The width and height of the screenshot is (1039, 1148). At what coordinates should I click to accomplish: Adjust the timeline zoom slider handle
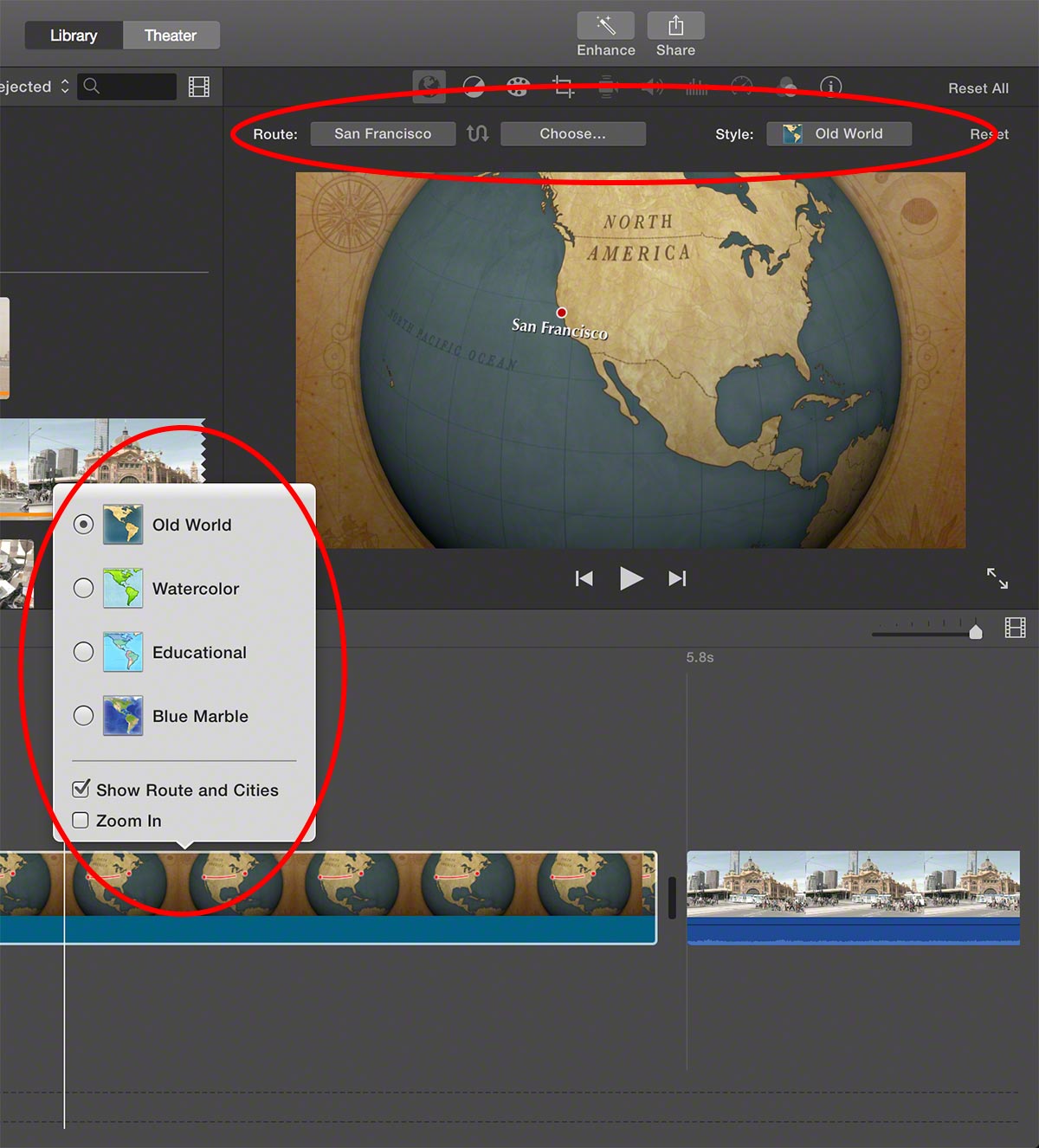976,631
